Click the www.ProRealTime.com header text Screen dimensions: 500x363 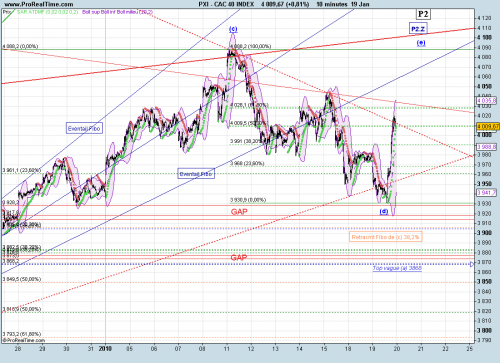coord(39,4)
